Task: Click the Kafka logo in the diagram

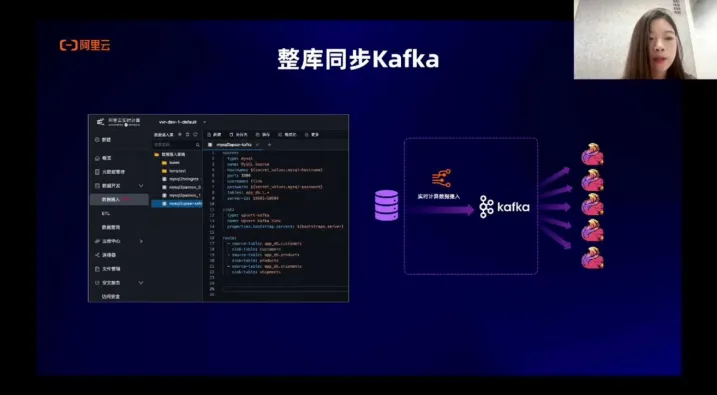Action: click(x=504, y=207)
